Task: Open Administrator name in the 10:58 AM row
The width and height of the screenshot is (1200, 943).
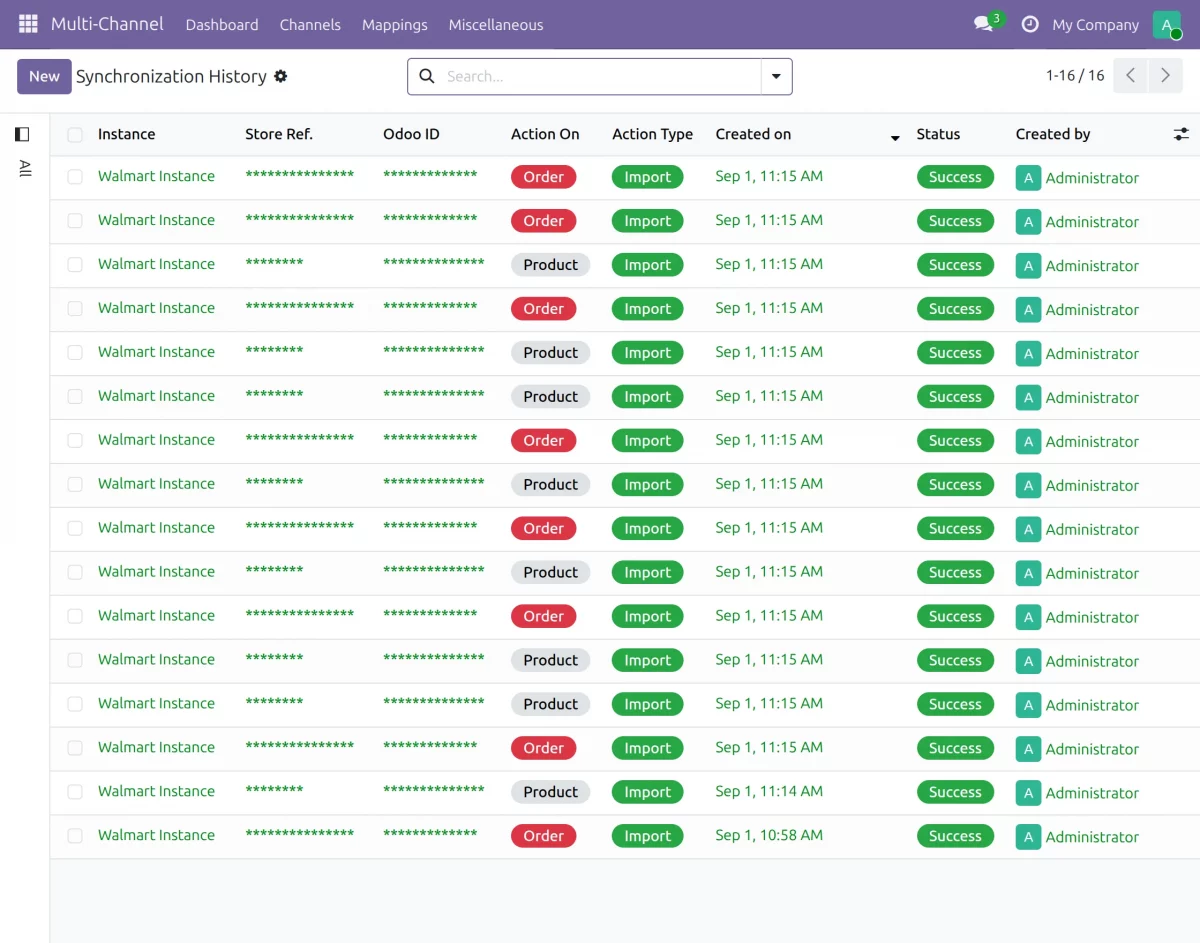Action: tap(1092, 837)
